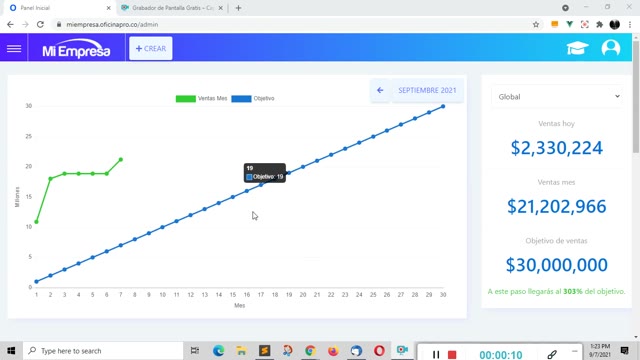This screenshot has height=360, width=640.
Task: Click the Ventas hoy amount $2,330,224
Action: (x=556, y=148)
